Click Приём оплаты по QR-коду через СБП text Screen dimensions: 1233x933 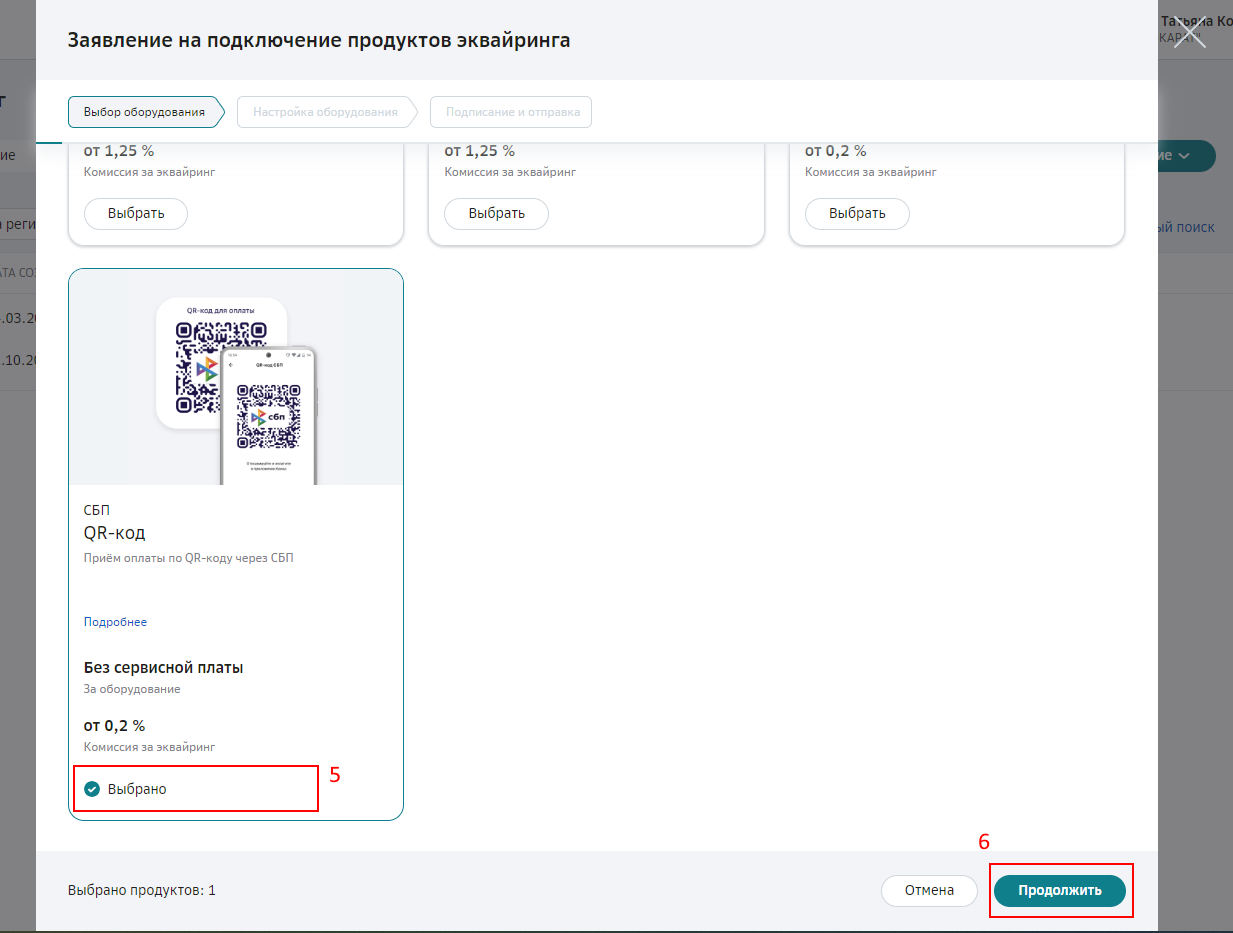(x=189, y=558)
